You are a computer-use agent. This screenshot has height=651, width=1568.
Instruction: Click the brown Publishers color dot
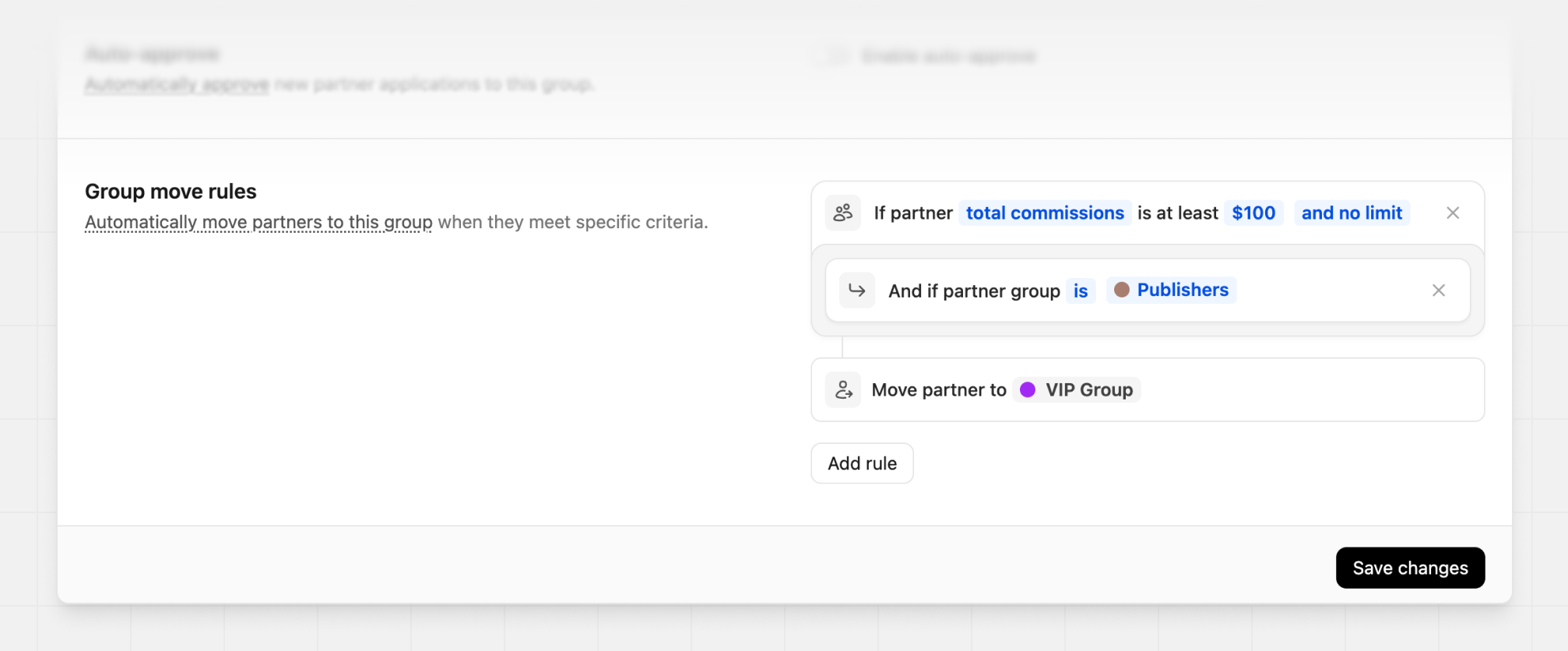tap(1122, 290)
